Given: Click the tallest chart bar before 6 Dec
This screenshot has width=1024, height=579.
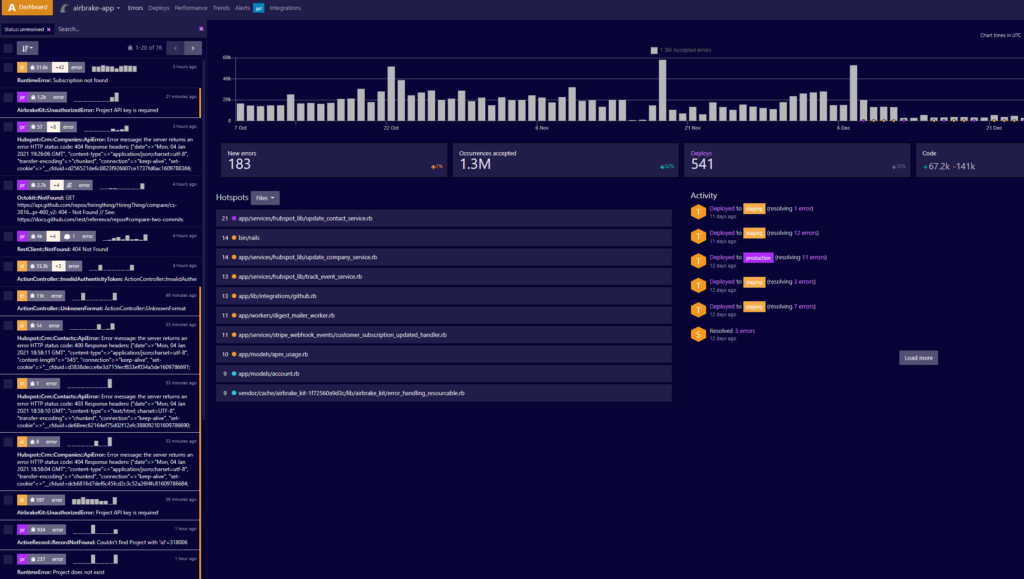Looking at the screenshot, I should (662, 90).
